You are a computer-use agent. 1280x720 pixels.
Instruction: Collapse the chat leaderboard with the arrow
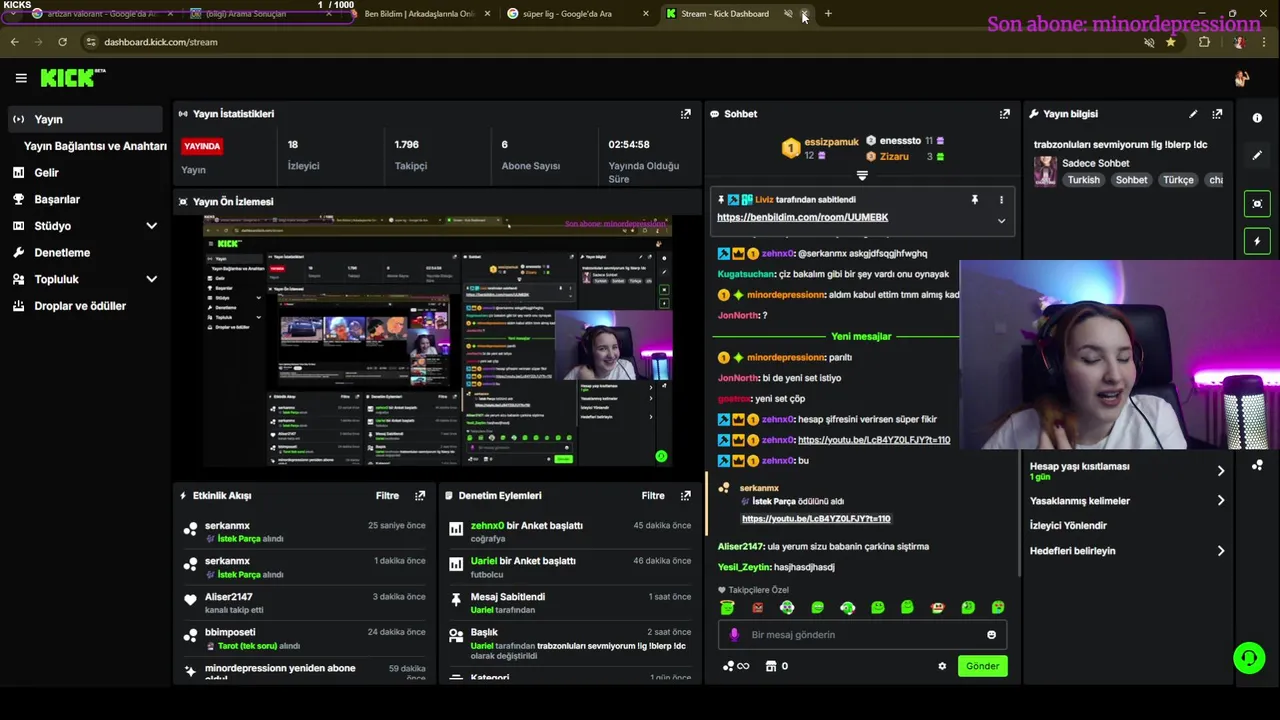(x=862, y=175)
